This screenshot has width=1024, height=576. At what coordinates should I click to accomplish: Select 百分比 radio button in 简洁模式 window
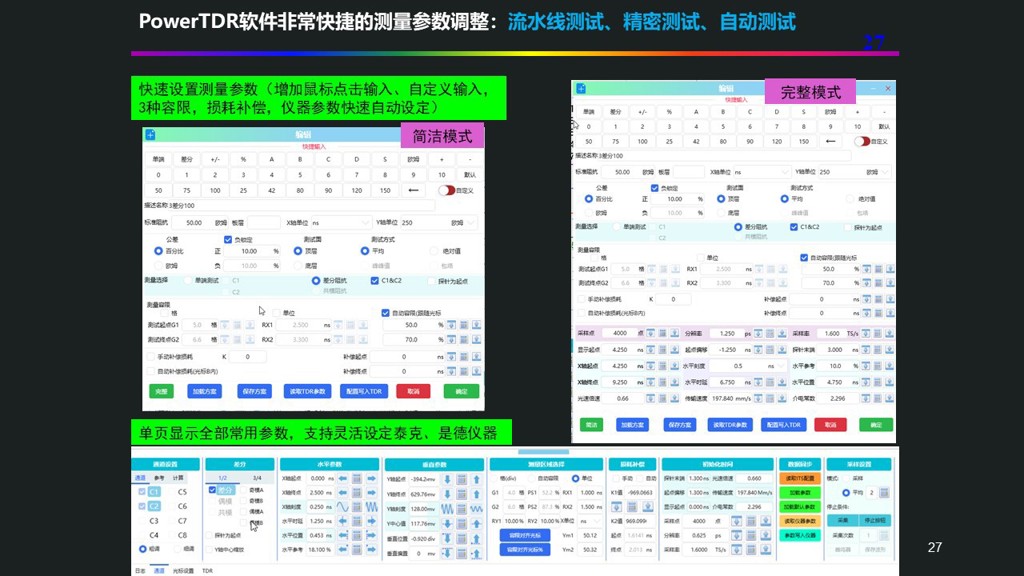click(x=158, y=251)
